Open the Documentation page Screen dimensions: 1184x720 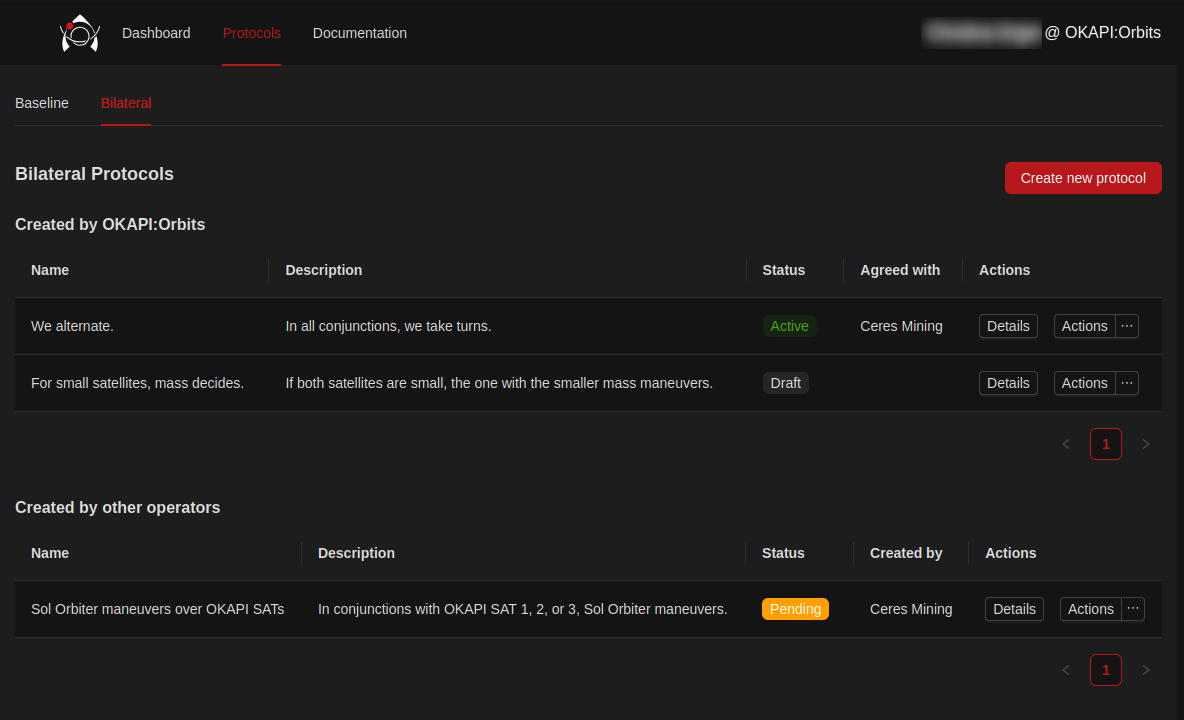click(359, 33)
